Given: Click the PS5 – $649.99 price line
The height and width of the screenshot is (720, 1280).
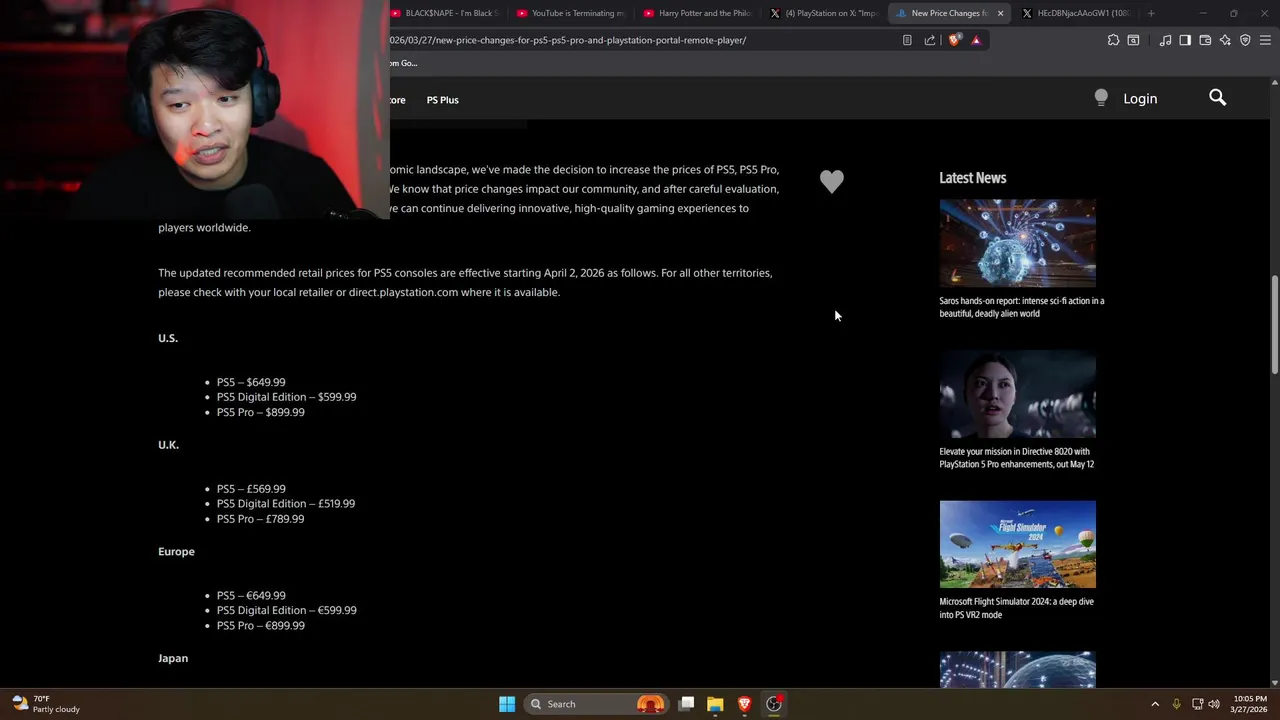Looking at the screenshot, I should coord(251,382).
